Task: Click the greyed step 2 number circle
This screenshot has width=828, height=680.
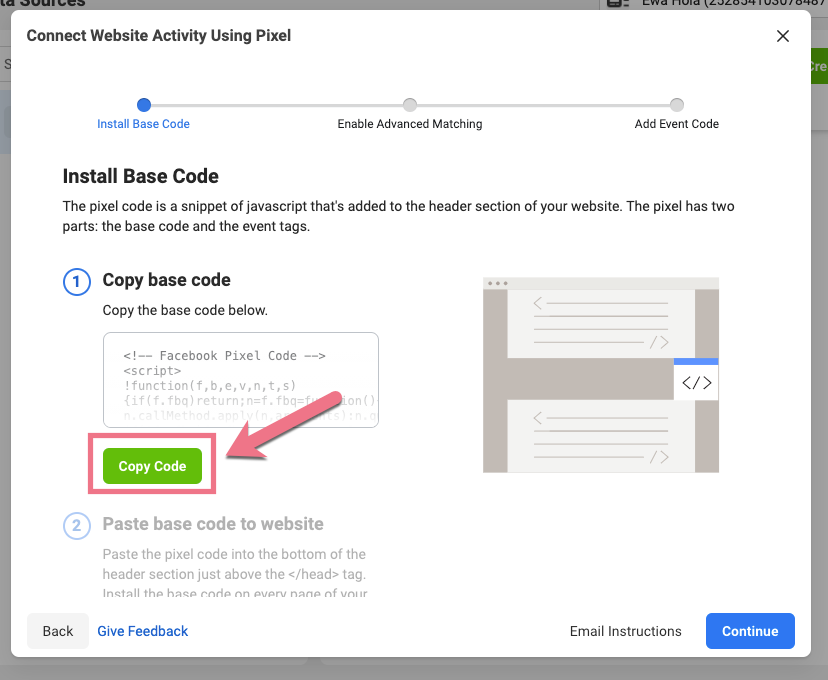Action: point(77,525)
